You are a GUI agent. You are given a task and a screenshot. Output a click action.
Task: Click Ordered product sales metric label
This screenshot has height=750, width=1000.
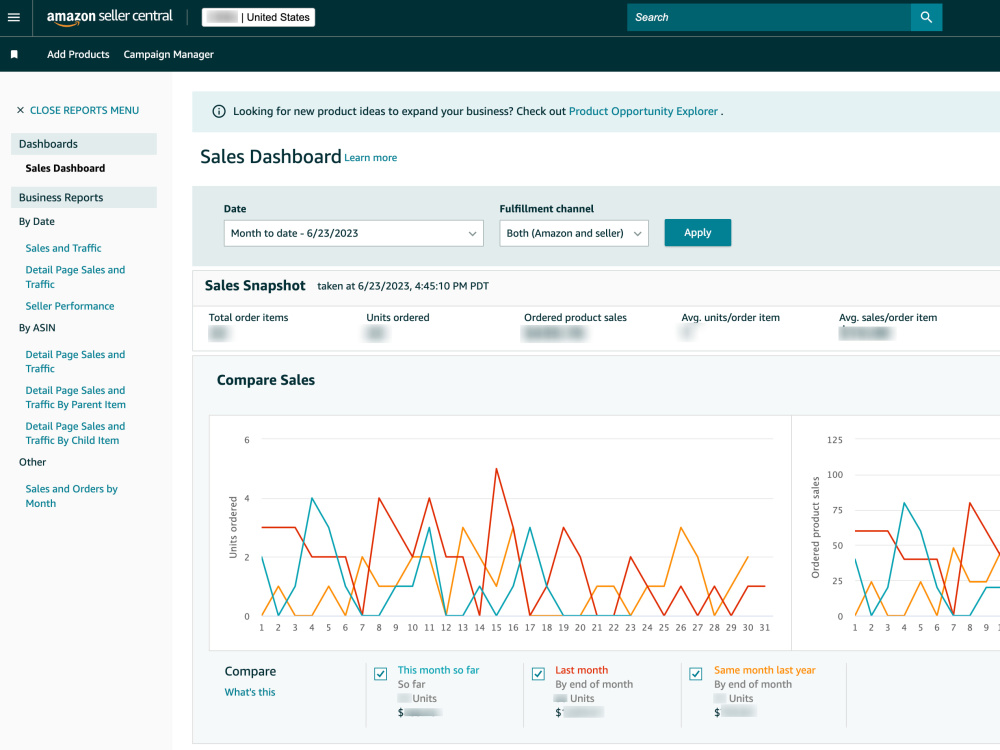[575, 318]
